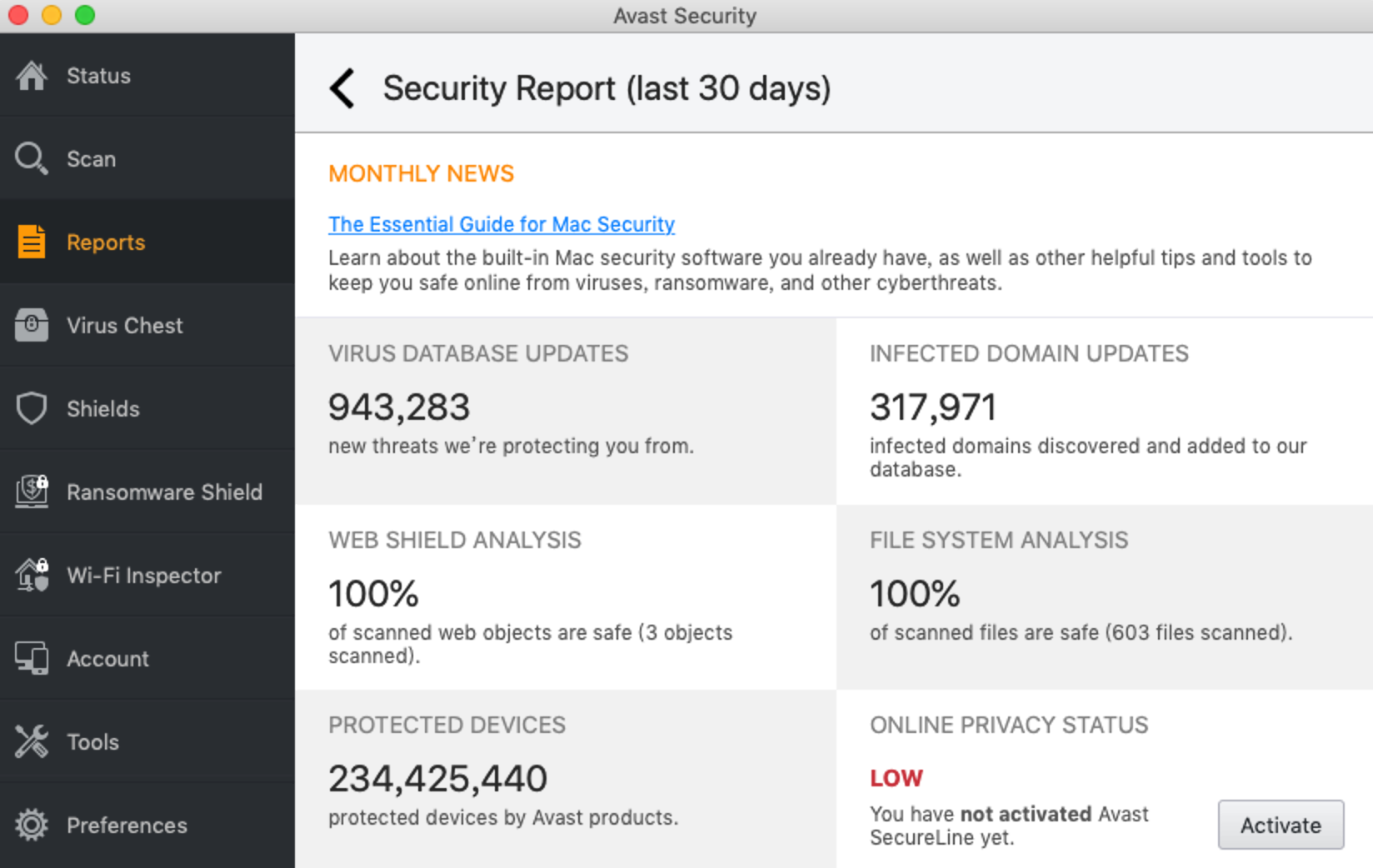1373x868 pixels.
Task: Click the VIRUS DATABASE UPDATES heading
Action: click(x=478, y=353)
